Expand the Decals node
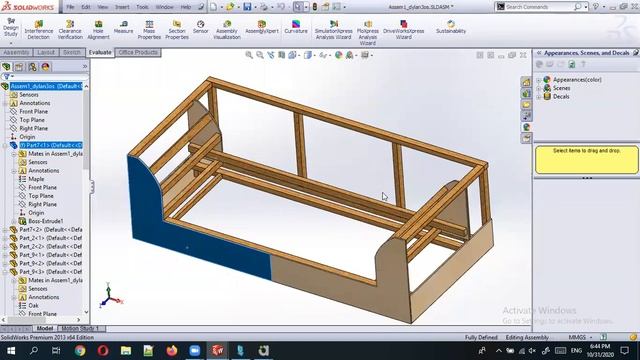 (x=538, y=97)
